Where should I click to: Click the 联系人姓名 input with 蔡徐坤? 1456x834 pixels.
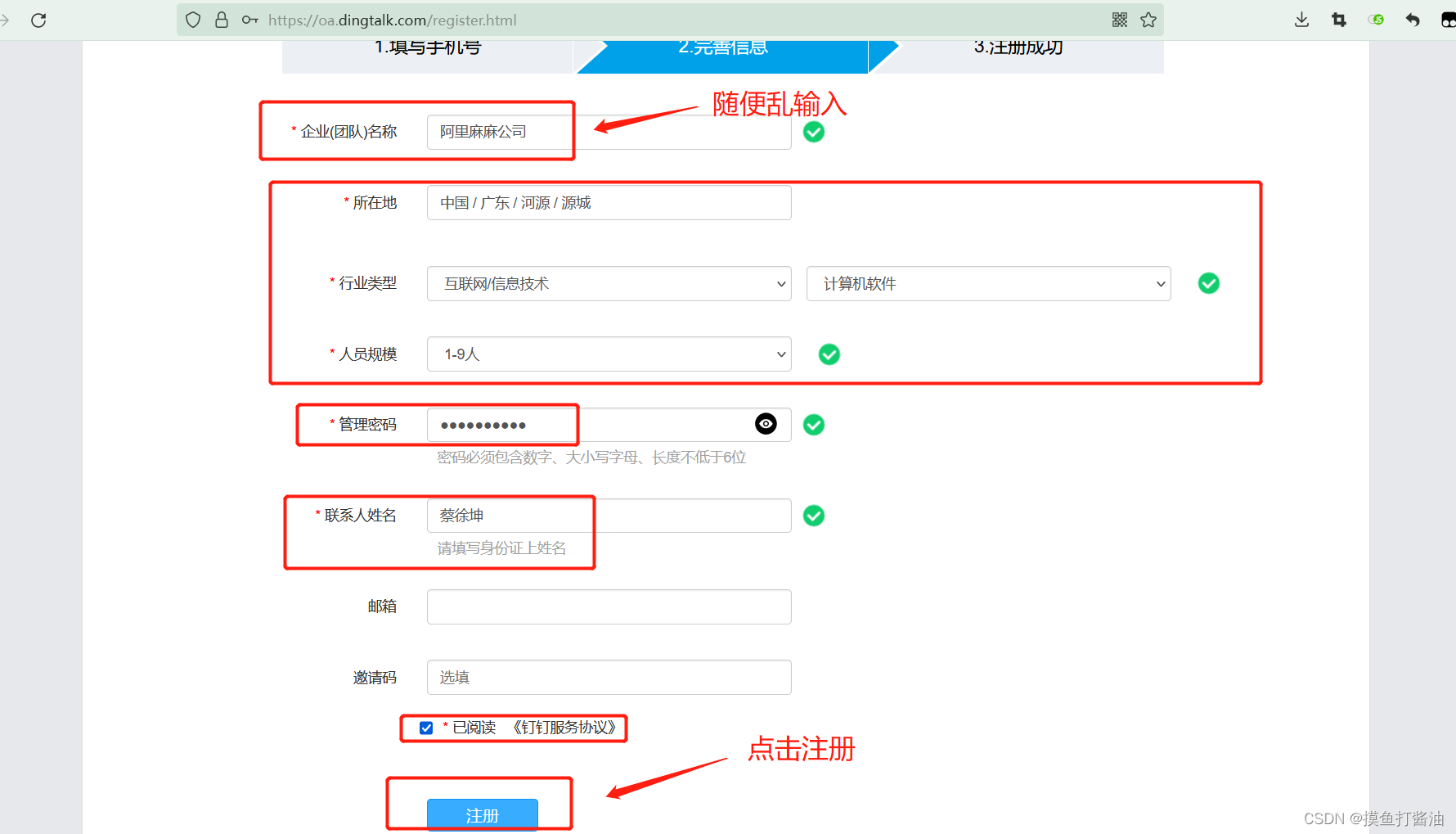tap(609, 516)
